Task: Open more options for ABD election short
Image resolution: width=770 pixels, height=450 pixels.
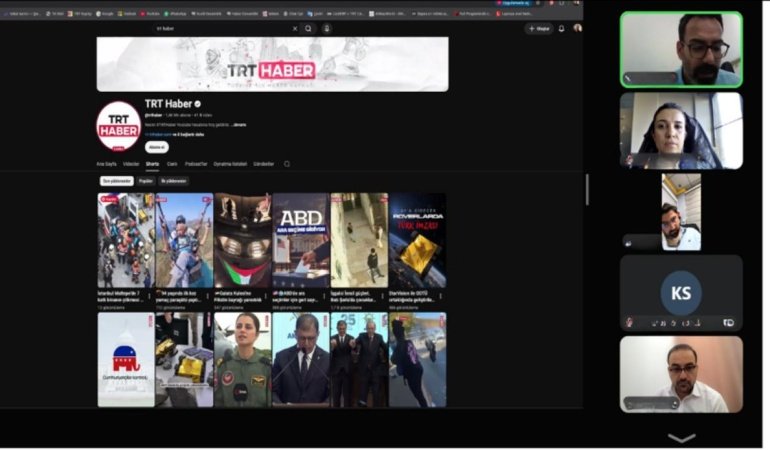Action: [x=324, y=296]
